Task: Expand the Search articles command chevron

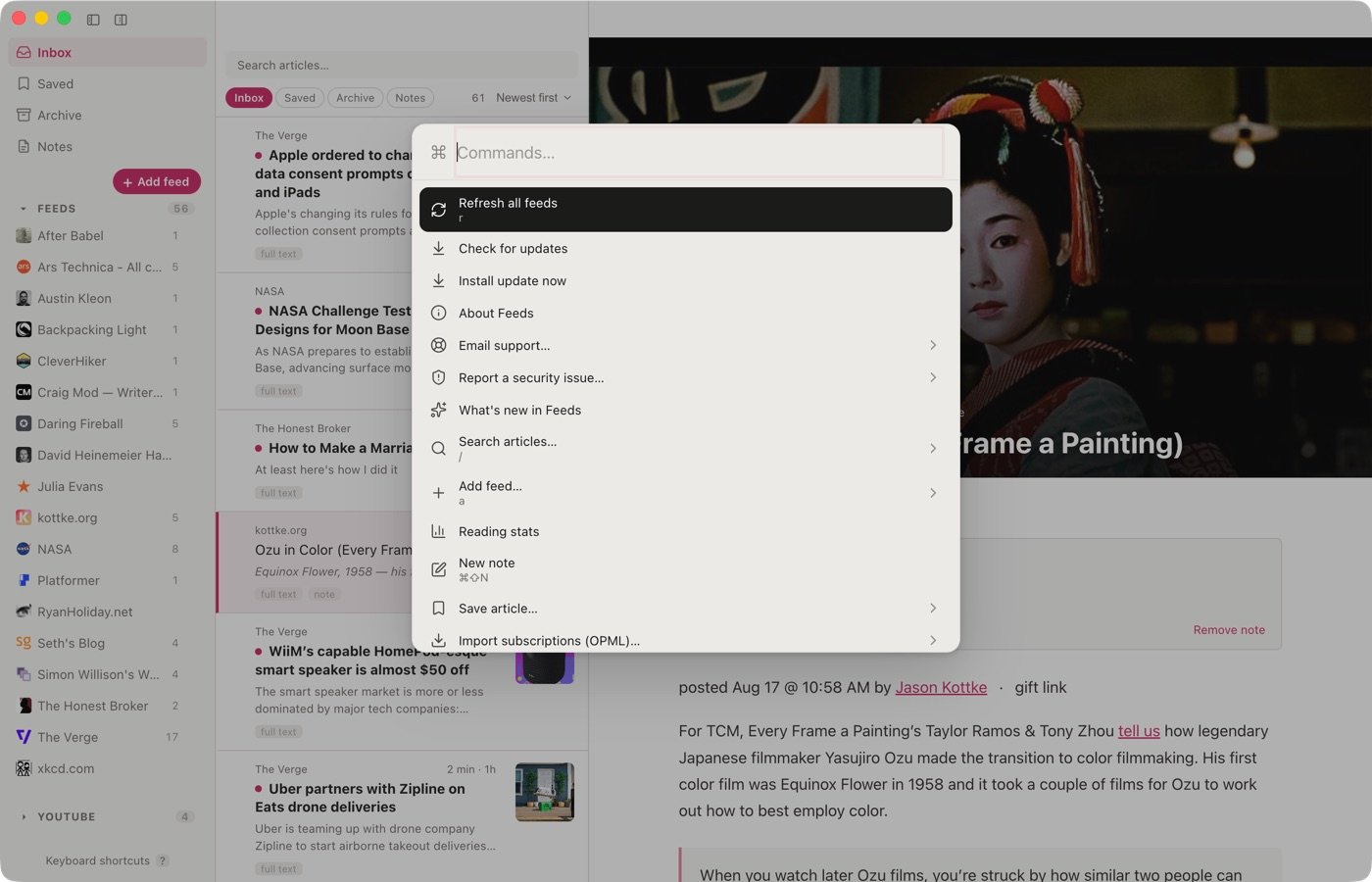Action: [x=933, y=449]
